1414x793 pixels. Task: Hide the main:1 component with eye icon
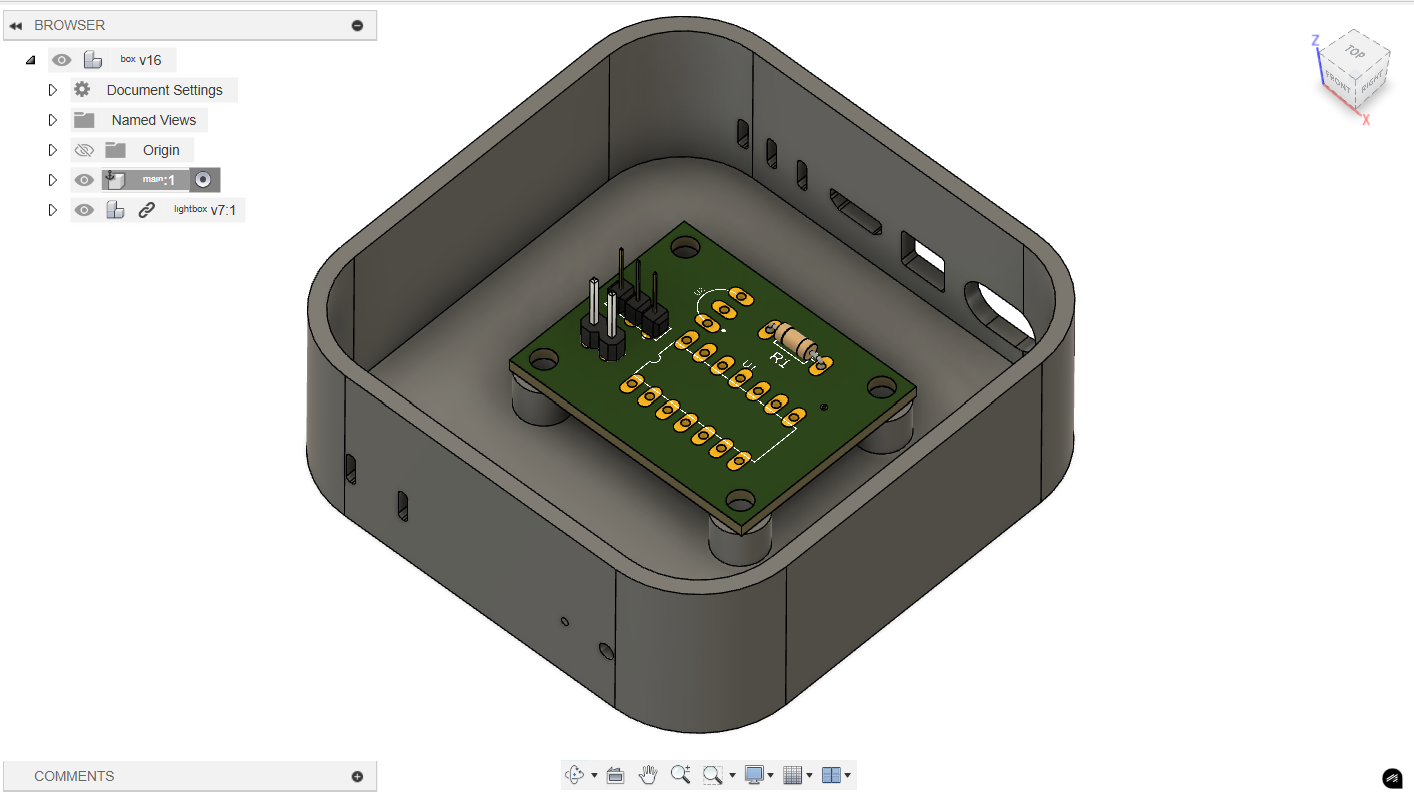pyautogui.click(x=84, y=180)
